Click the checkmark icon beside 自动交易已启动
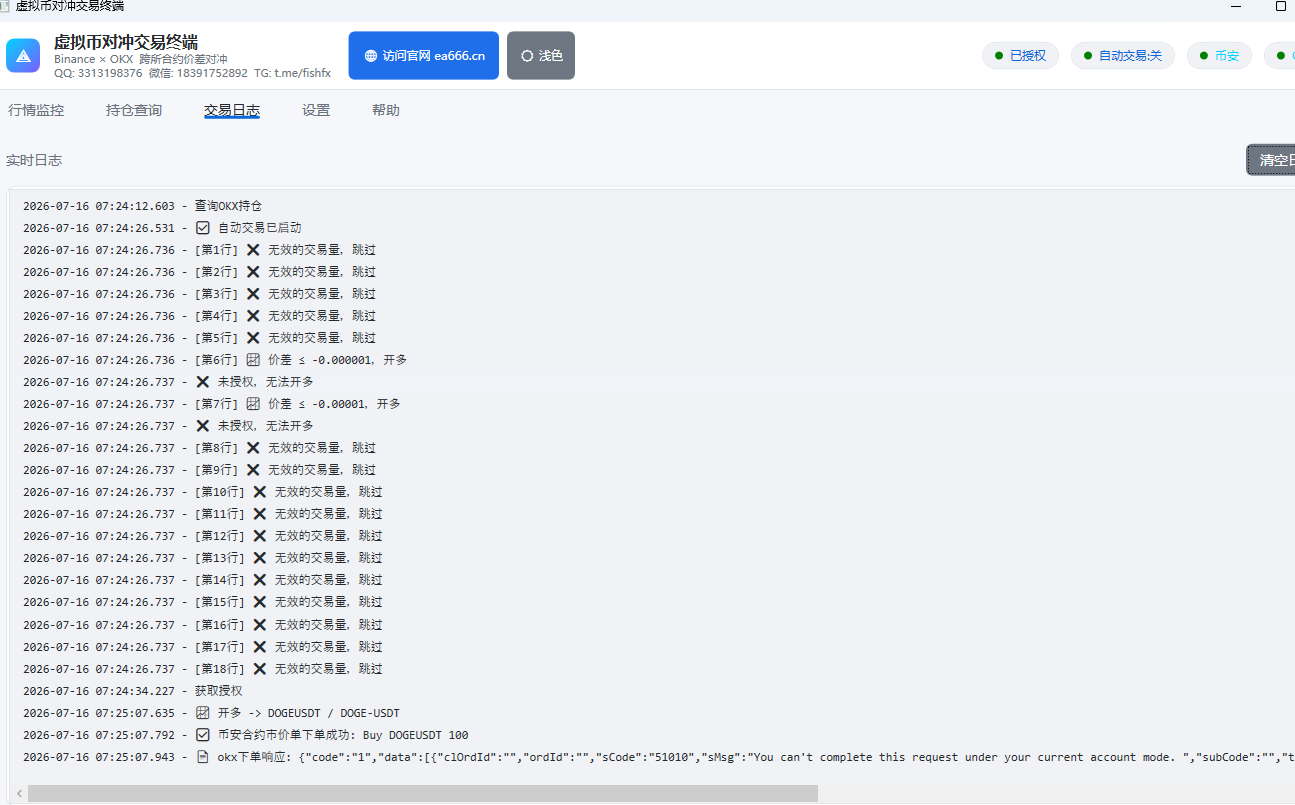This screenshot has width=1295, height=805. [x=203, y=228]
